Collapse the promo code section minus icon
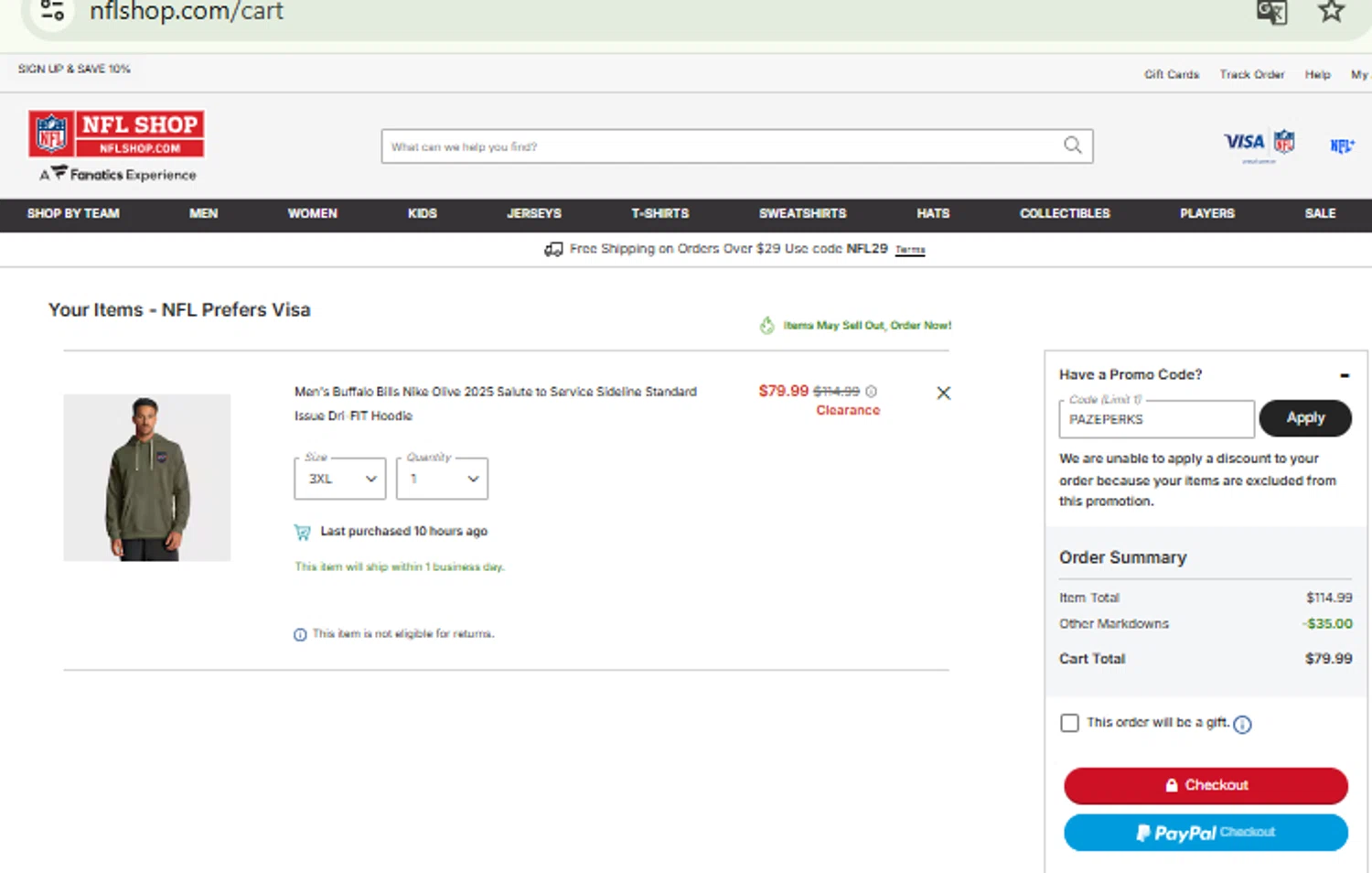The height and width of the screenshot is (873, 1372). pyautogui.click(x=1345, y=375)
